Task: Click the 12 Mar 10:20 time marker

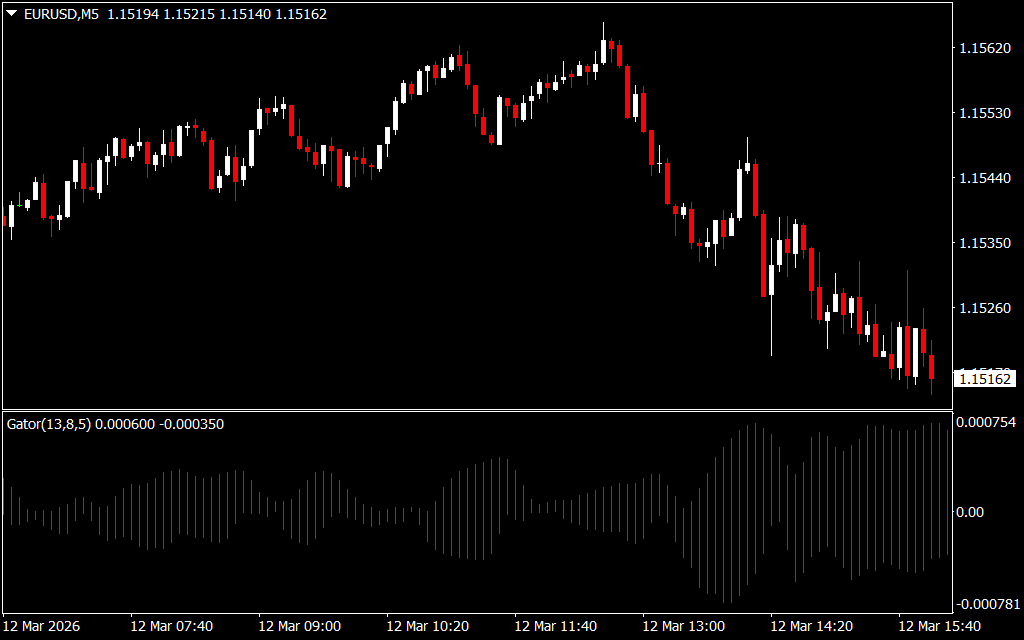Action: pyautogui.click(x=428, y=626)
